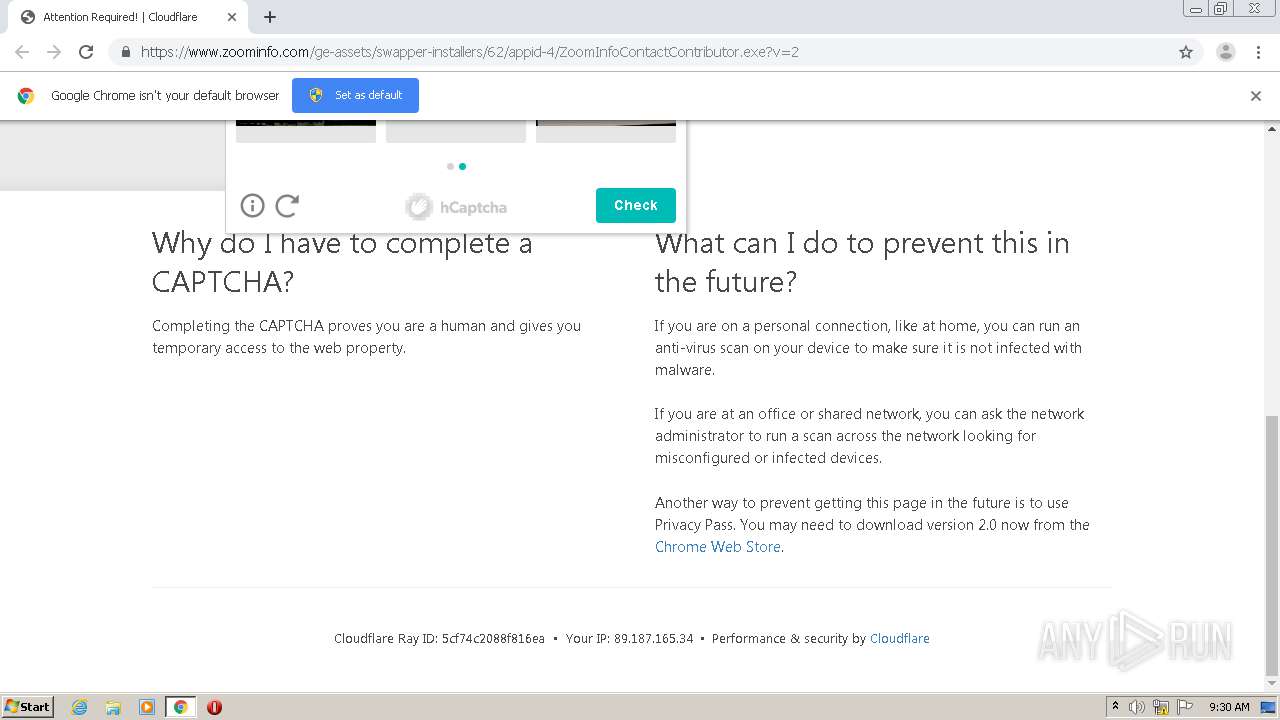Restore down the Chrome window
This screenshot has height=720, width=1280.
[x=1221, y=8]
